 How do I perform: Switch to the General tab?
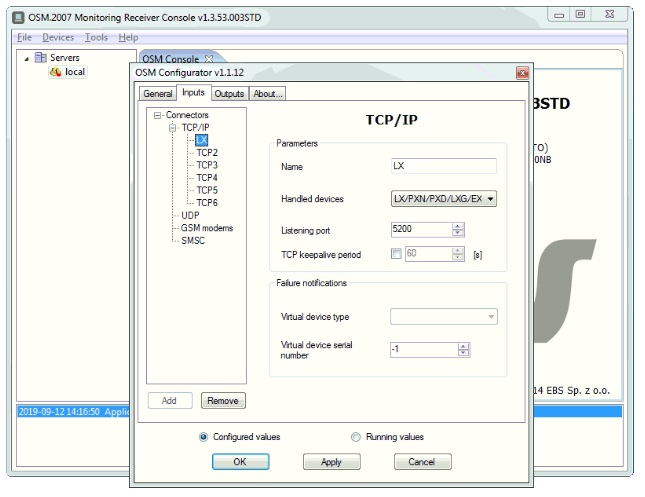tap(157, 93)
